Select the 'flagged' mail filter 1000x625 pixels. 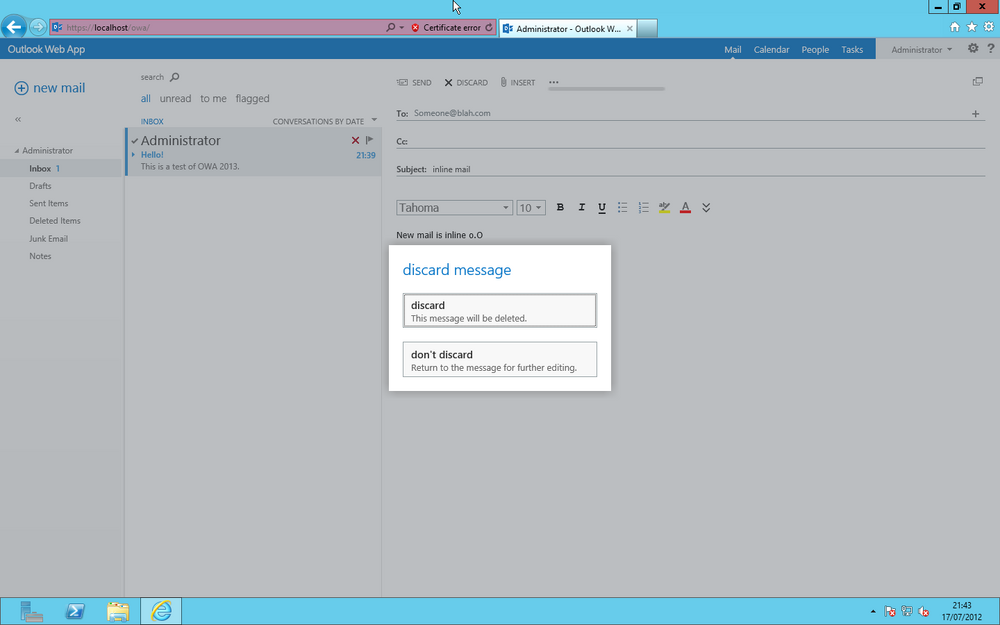point(253,98)
